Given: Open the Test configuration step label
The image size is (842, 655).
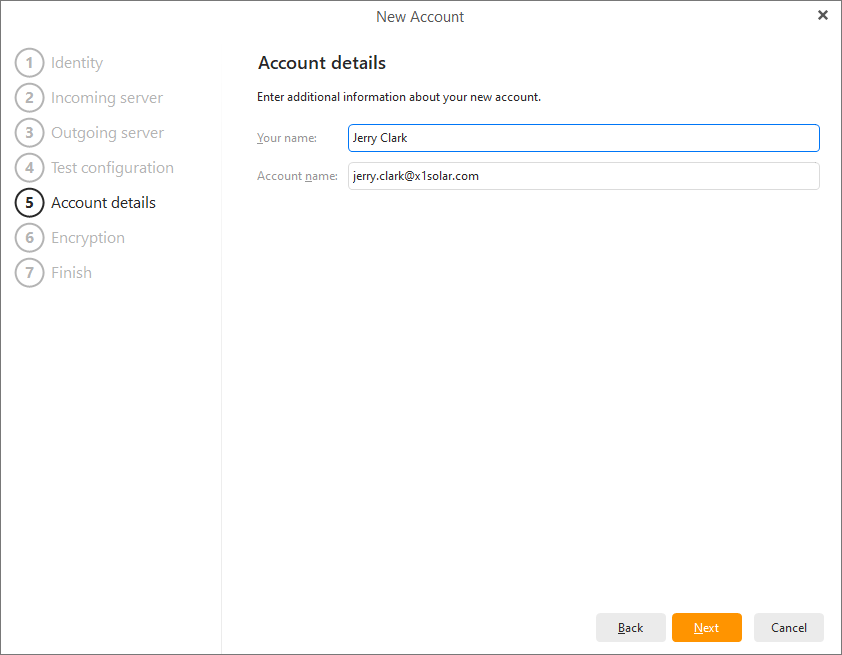Looking at the screenshot, I should 112,168.
